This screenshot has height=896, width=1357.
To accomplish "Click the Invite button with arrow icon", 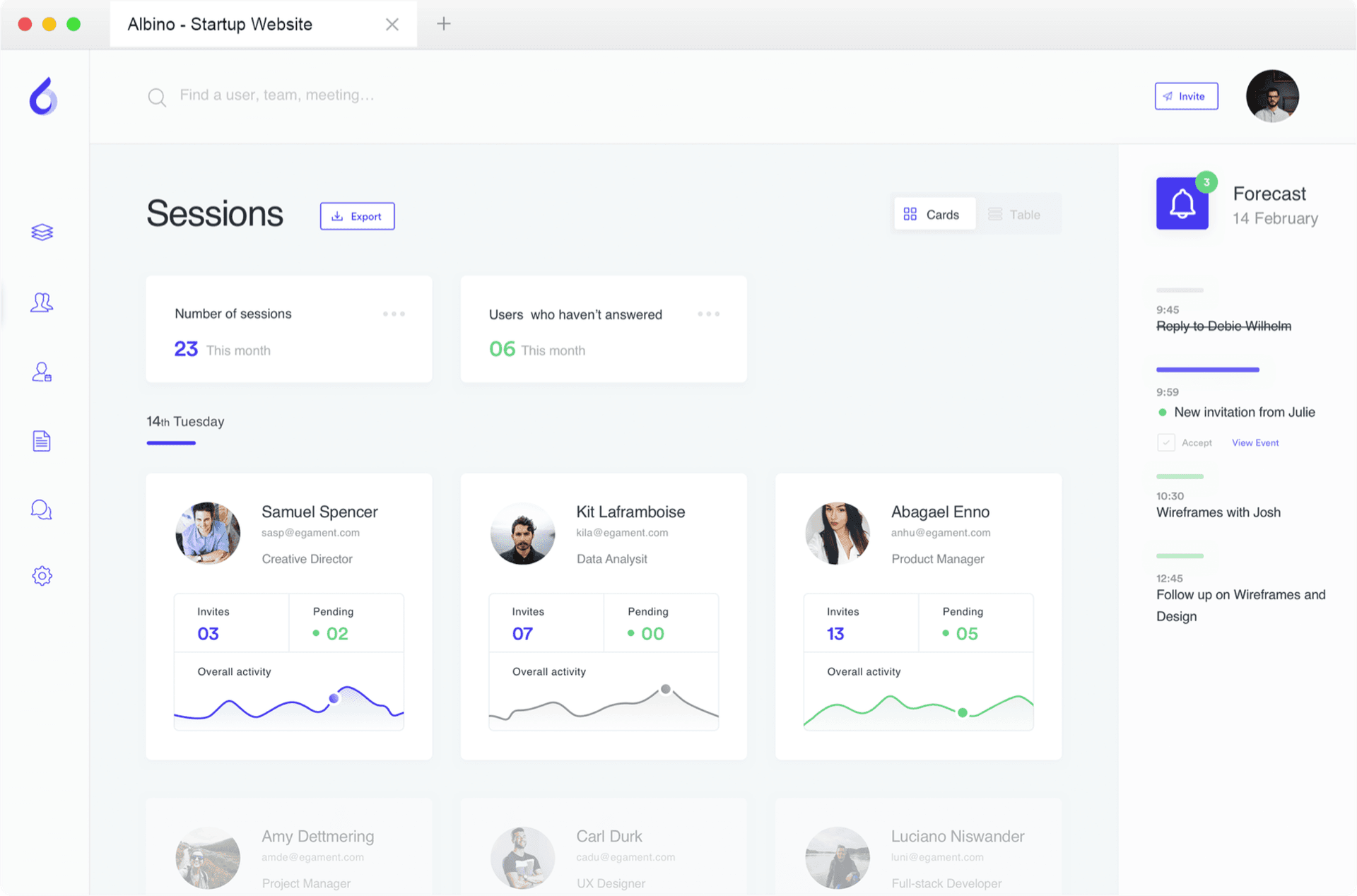I will [x=1186, y=96].
